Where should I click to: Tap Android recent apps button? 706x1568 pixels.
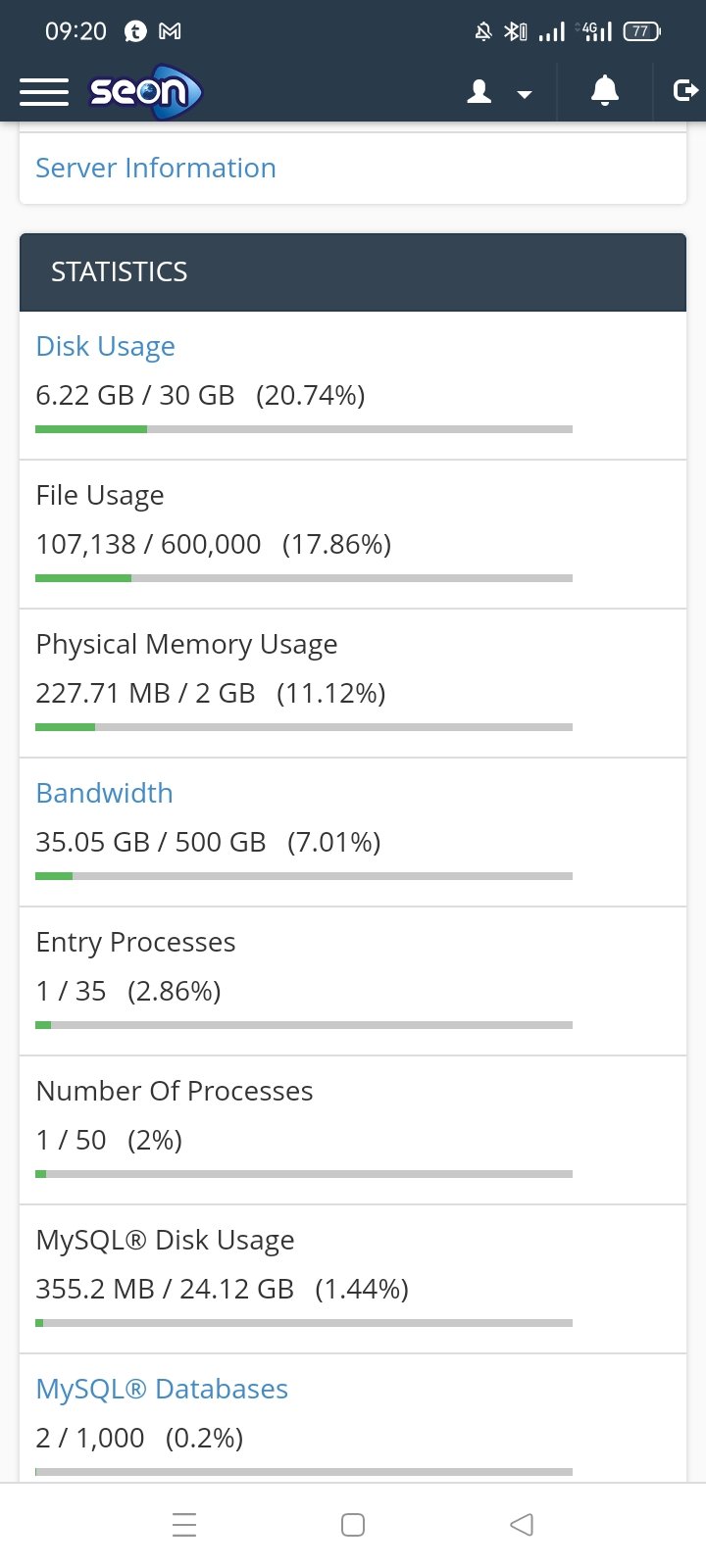184,1525
